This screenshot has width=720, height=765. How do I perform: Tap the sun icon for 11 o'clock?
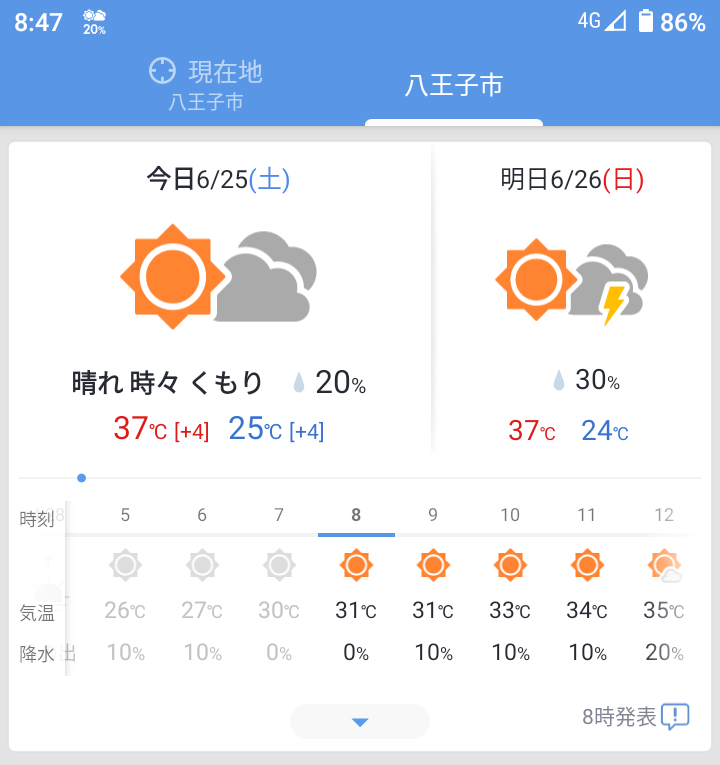point(587,566)
